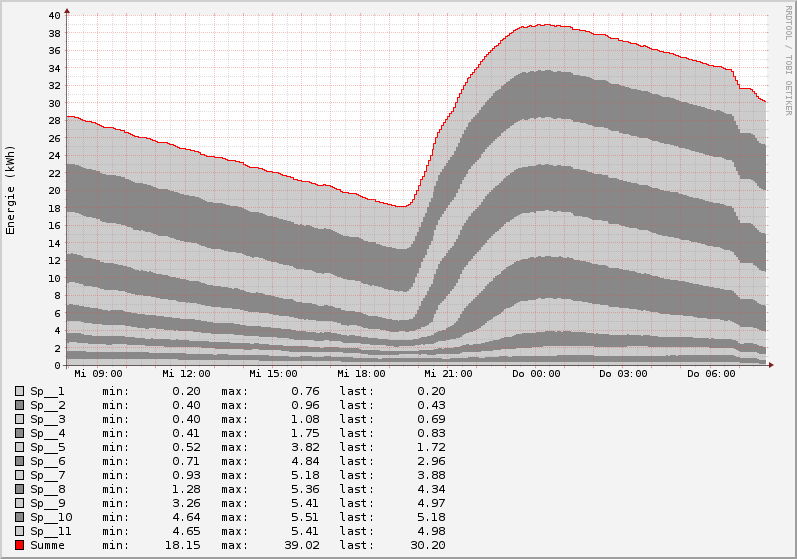Click the Summe last value 30.20

pyautogui.click(x=429, y=545)
